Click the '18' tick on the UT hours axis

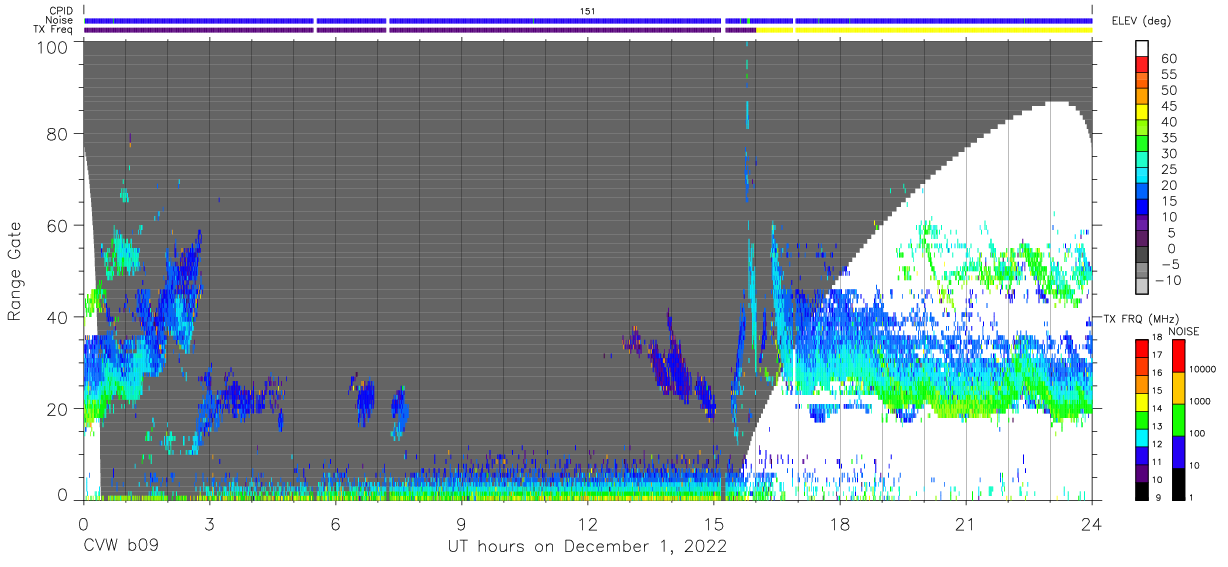pos(840,523)
